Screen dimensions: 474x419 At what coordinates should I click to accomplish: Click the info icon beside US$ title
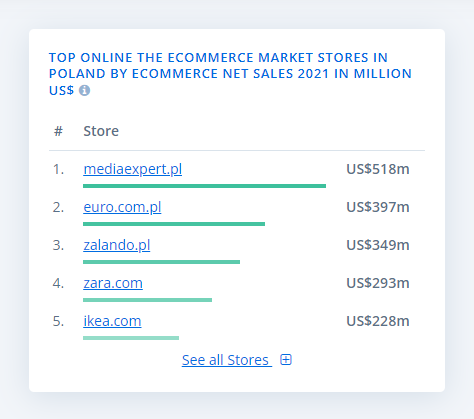(84, 90)
